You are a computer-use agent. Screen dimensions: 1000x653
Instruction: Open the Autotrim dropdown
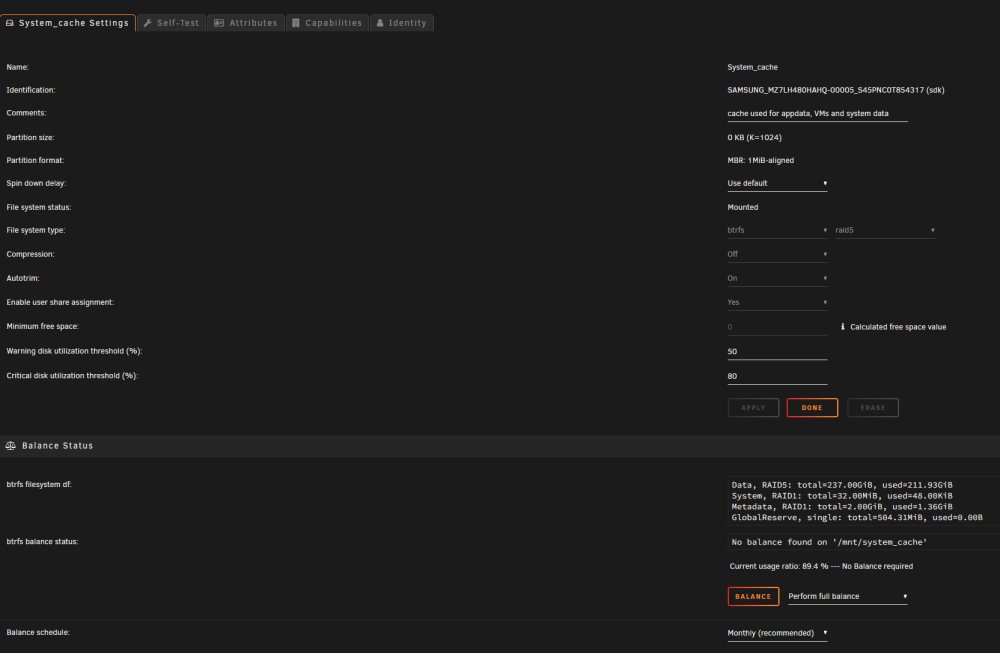(x=777, y=279)
